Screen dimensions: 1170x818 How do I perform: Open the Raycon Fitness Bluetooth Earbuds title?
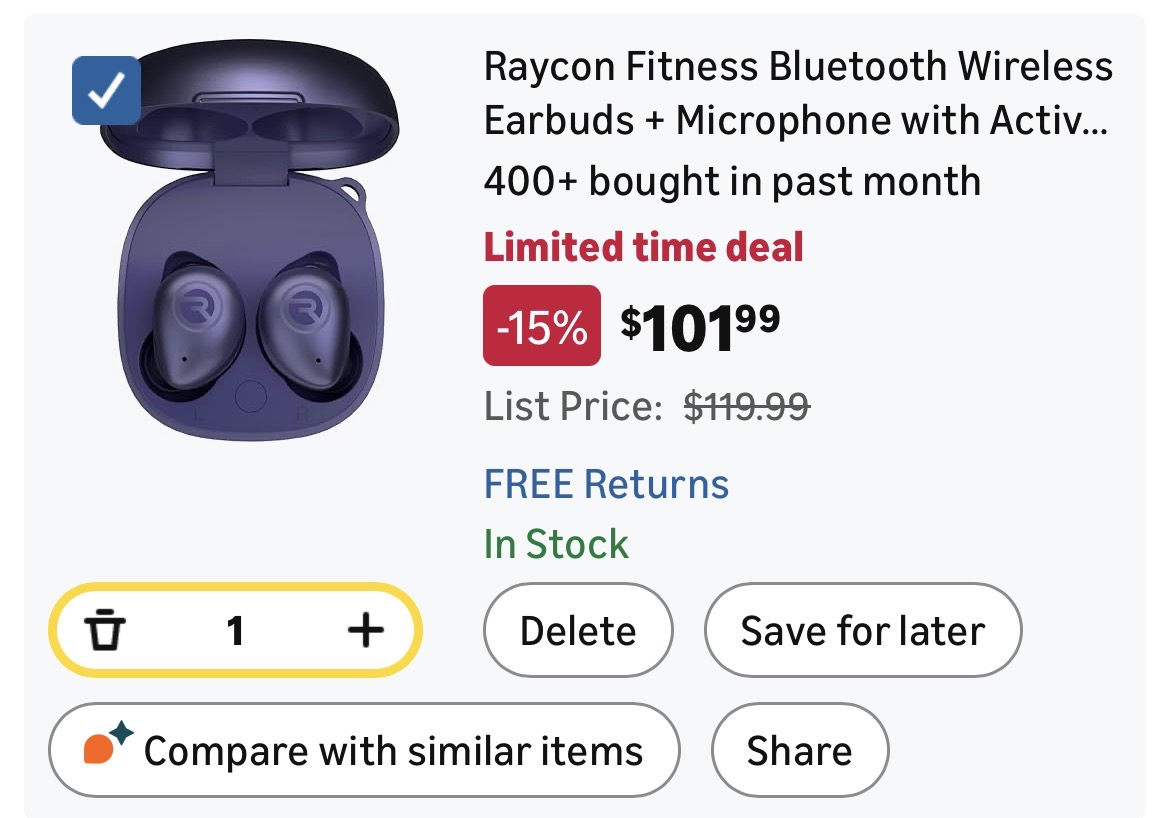tap(797, 94)
